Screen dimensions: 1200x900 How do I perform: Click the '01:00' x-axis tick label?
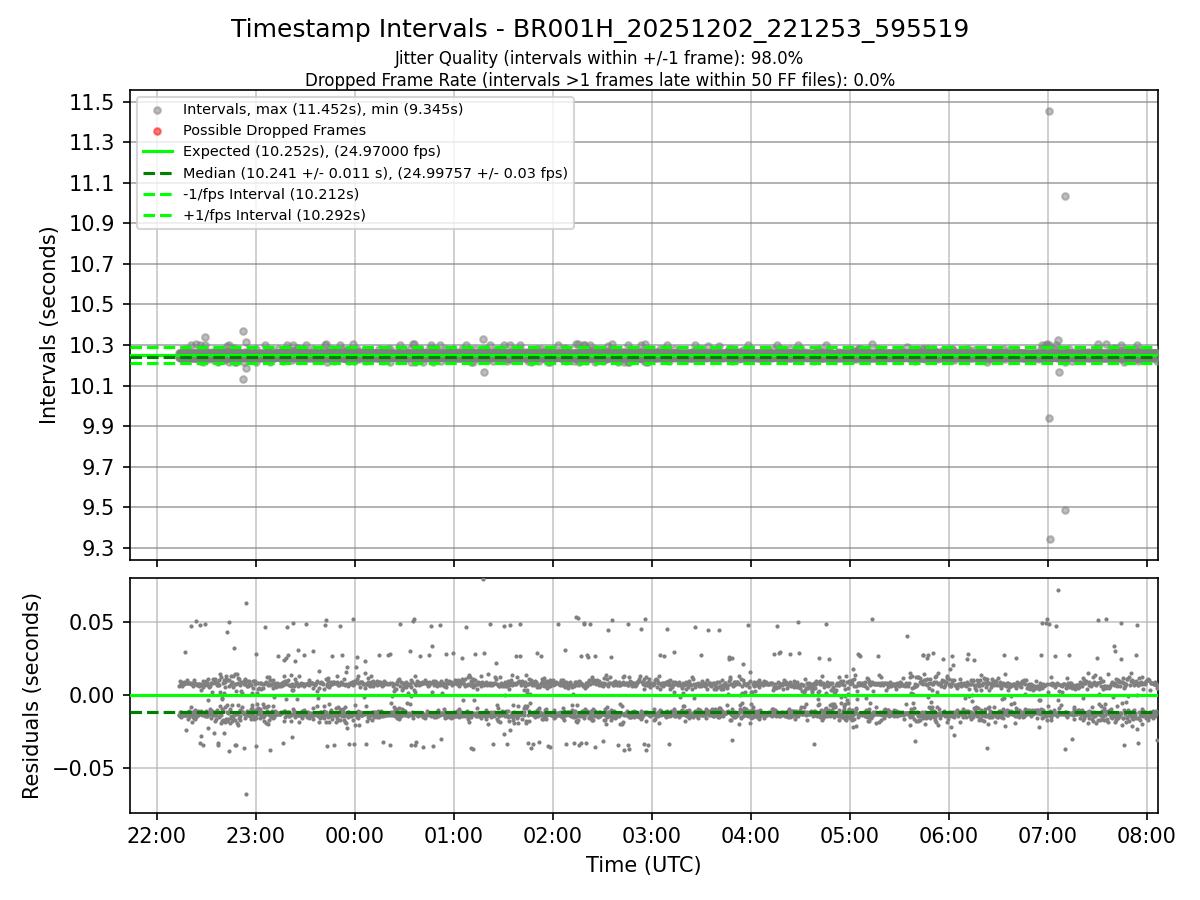point(453,835)
